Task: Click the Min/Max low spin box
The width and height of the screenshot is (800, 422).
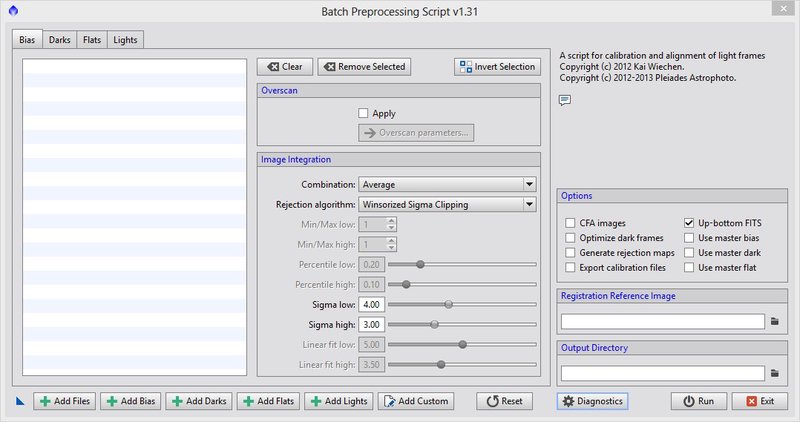Action: (378, 225)
